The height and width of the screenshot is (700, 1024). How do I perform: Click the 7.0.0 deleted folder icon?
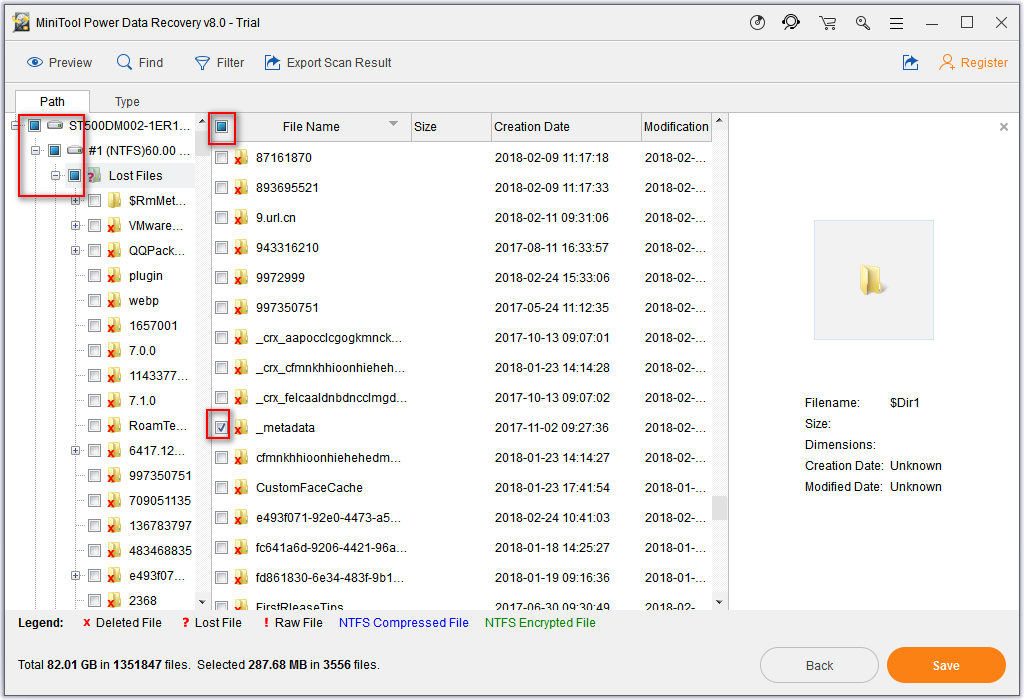coord(114,351)
